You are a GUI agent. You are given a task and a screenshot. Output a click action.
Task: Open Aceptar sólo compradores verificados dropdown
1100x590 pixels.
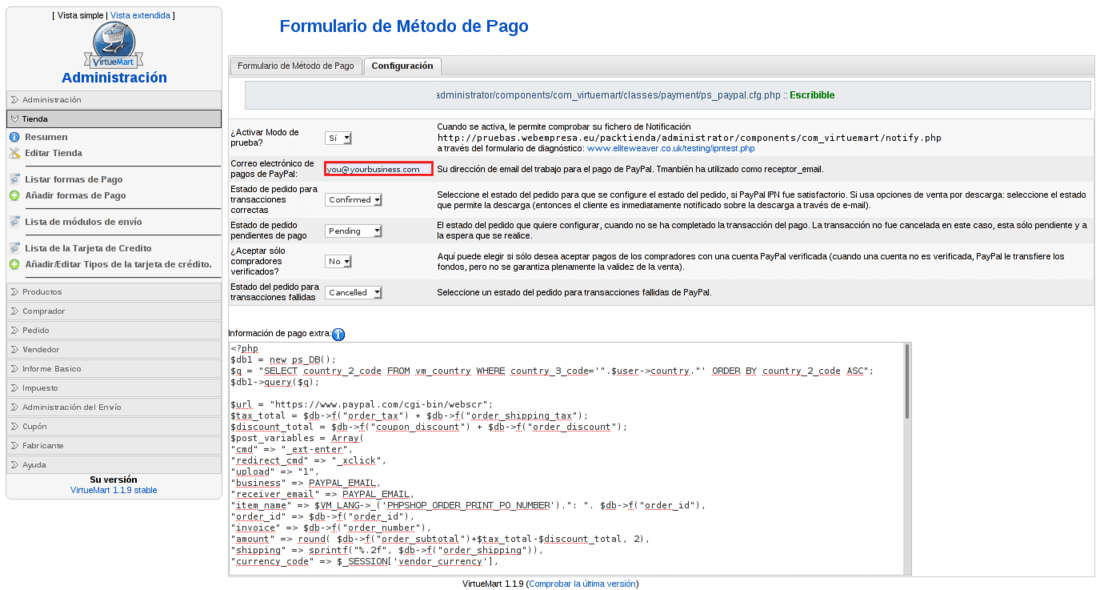point(338,262)
